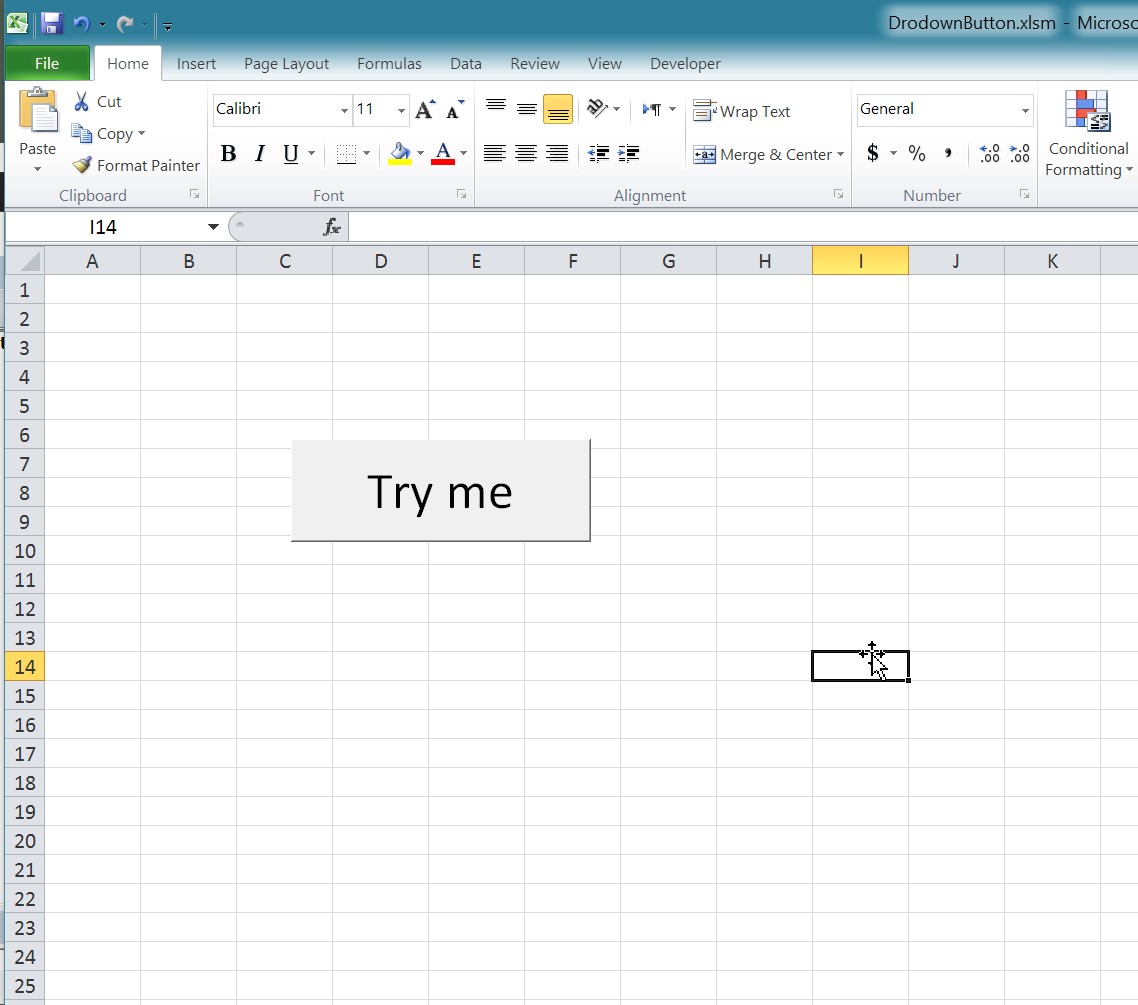Expand the General number format dropdown
This screenshot has width=1138, height=1005.
tap(1025, 110)
